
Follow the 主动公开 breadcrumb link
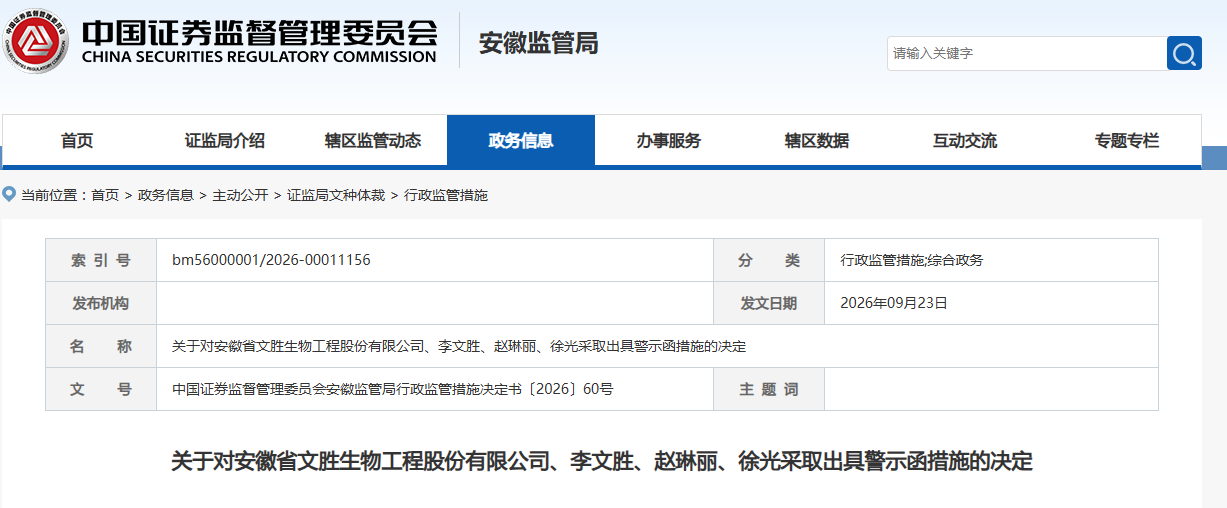240,195
